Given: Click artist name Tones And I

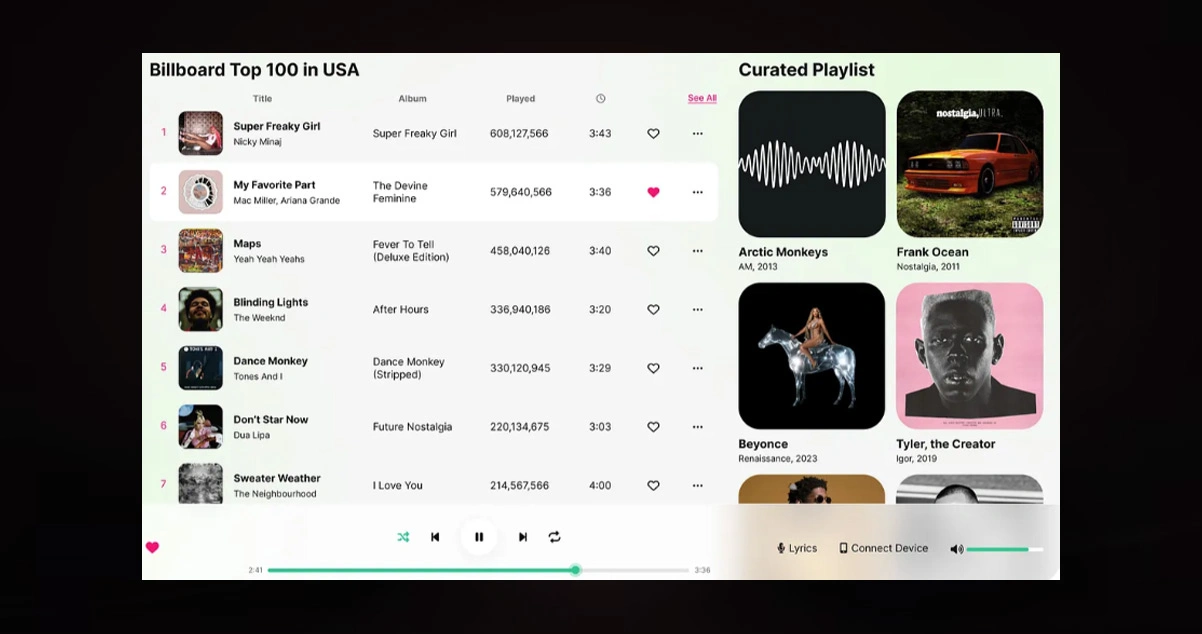Looking at the screenshot, I should point(258,377).
